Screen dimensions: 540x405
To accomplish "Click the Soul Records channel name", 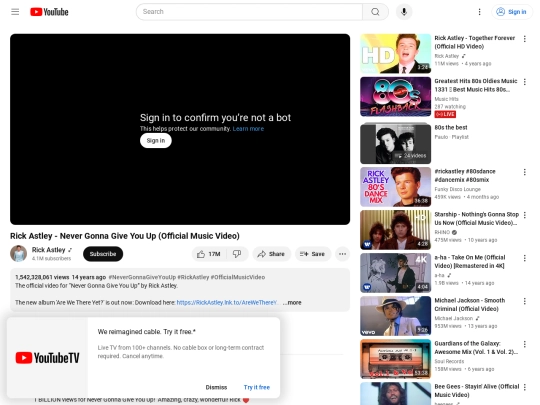I will pos(449,361).
